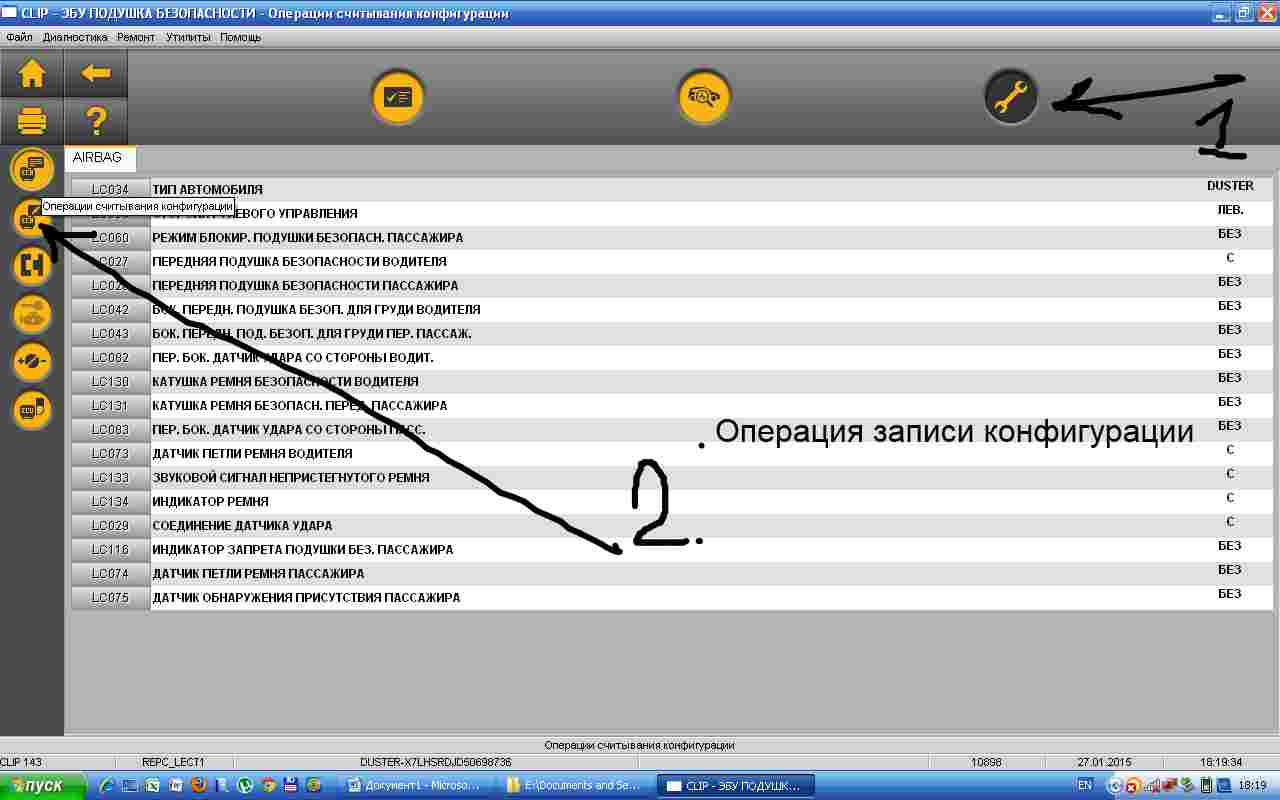The height and width of the screenshot is (800, 1280).
Task: Select СОЕДИНЕНИЕ ДАТЧИКА УДАРА text
Action: pos(242,525)
